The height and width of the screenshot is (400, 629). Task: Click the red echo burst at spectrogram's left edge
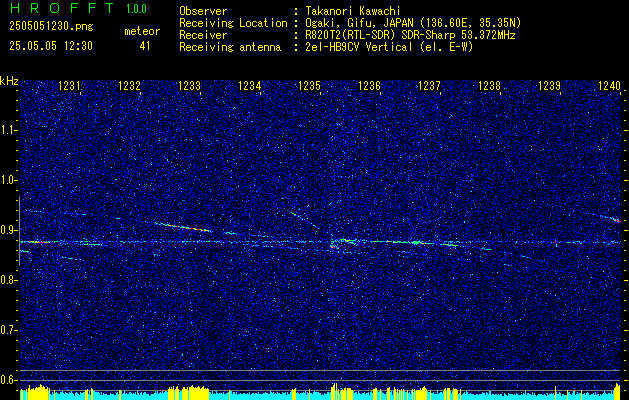pyautogui.click(x=35, y=242)
